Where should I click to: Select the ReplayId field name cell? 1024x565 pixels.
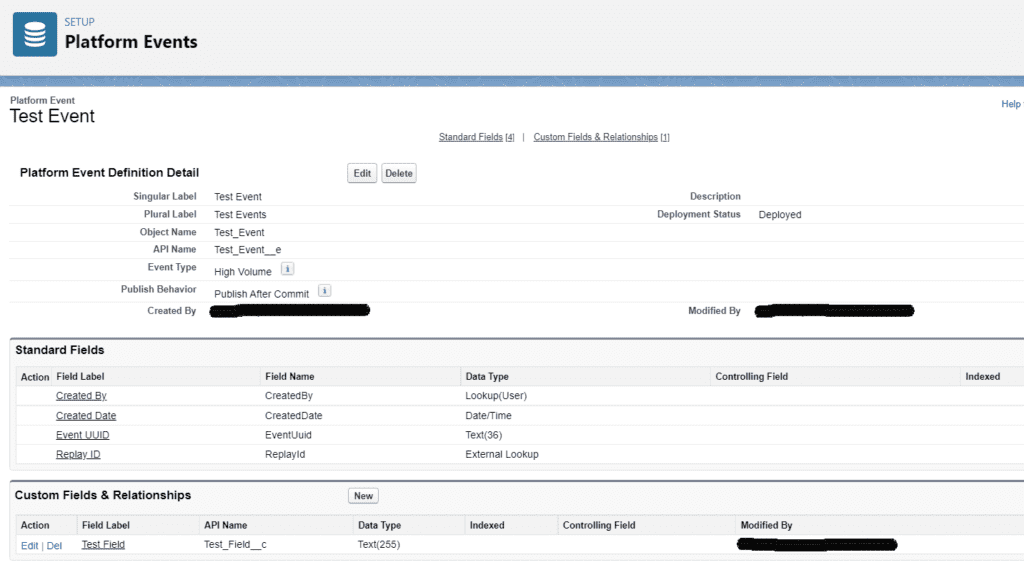pos(285,455)
